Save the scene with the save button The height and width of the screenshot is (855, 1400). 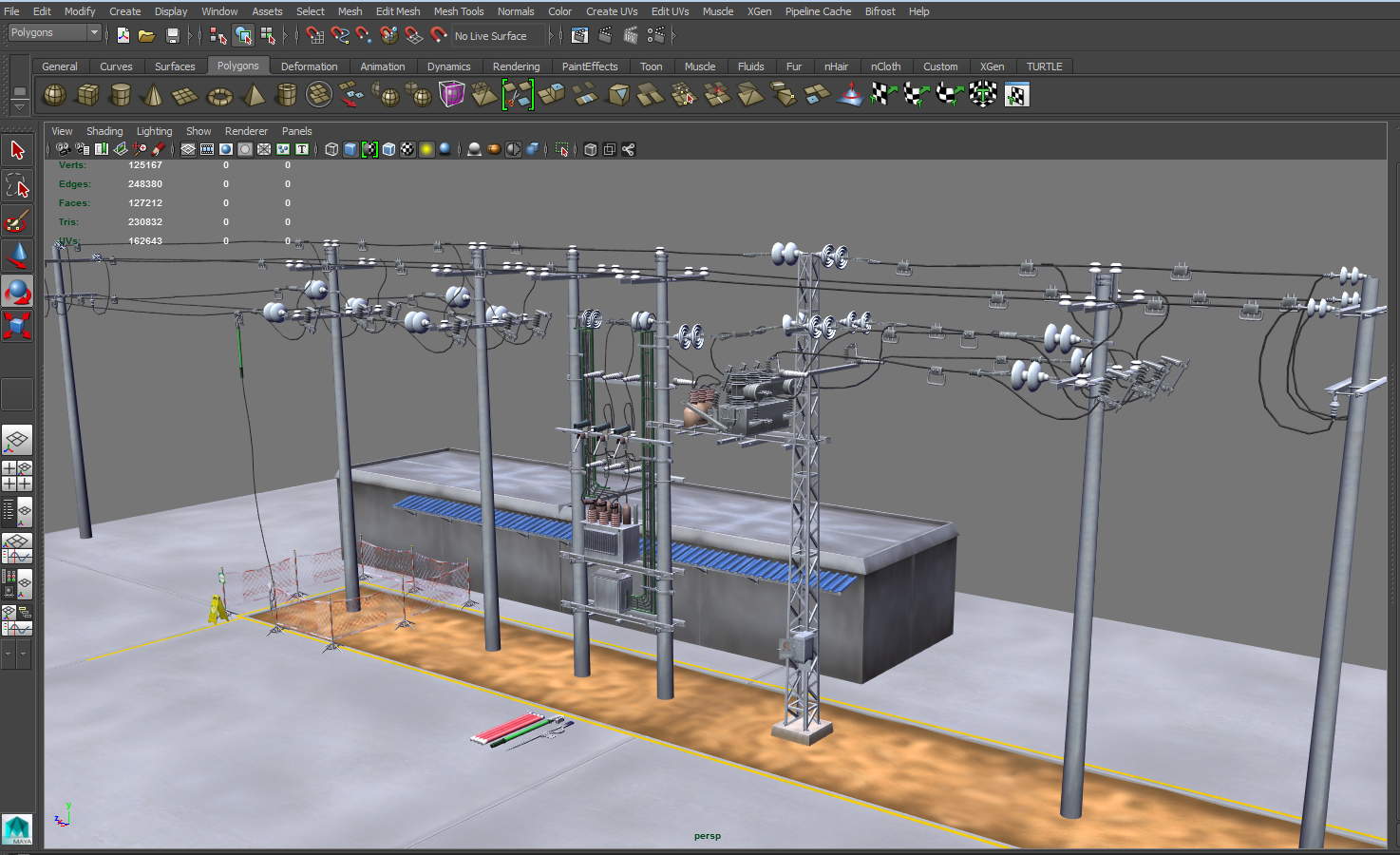(172, 33)
